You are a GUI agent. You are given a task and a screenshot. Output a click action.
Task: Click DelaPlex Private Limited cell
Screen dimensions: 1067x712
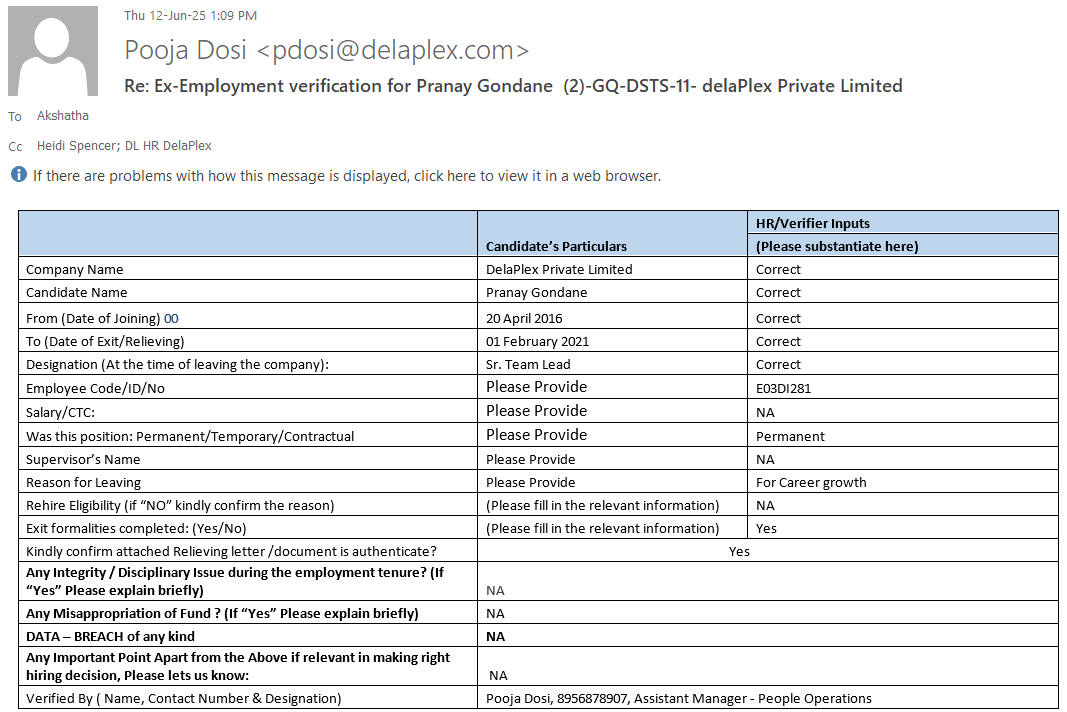pos(559,270)
